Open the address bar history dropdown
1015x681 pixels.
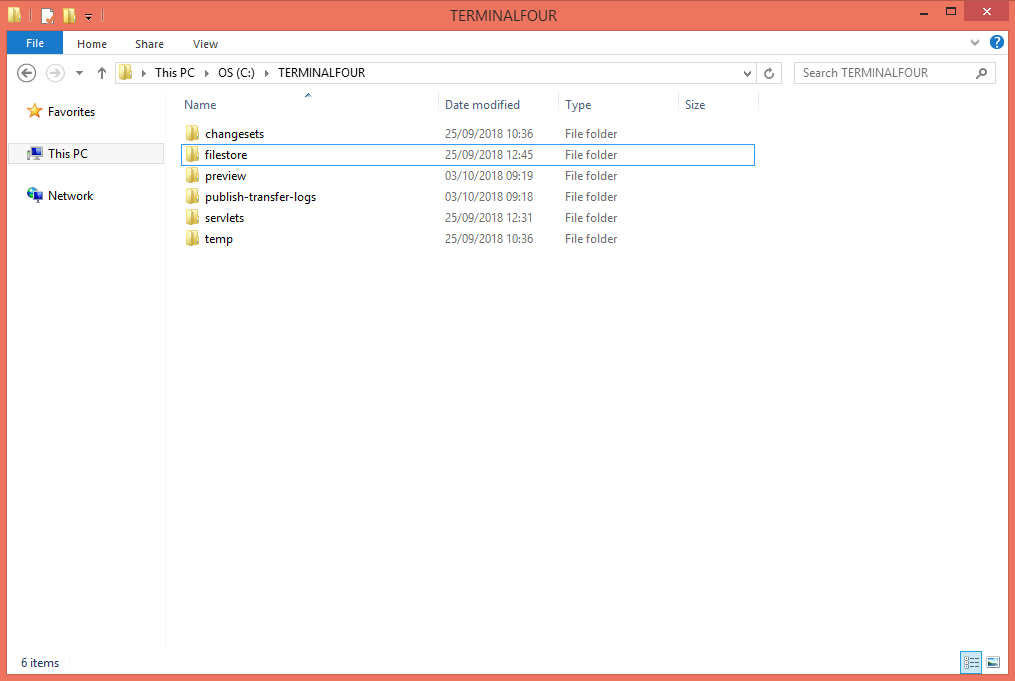[x=746, y=72]
